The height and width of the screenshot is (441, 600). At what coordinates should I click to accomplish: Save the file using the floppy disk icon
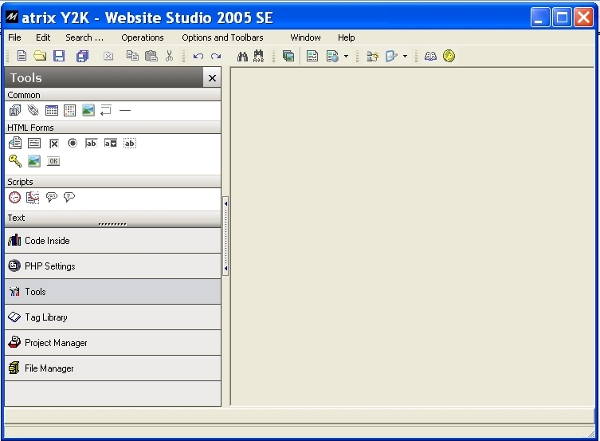(x=59, y=56)
